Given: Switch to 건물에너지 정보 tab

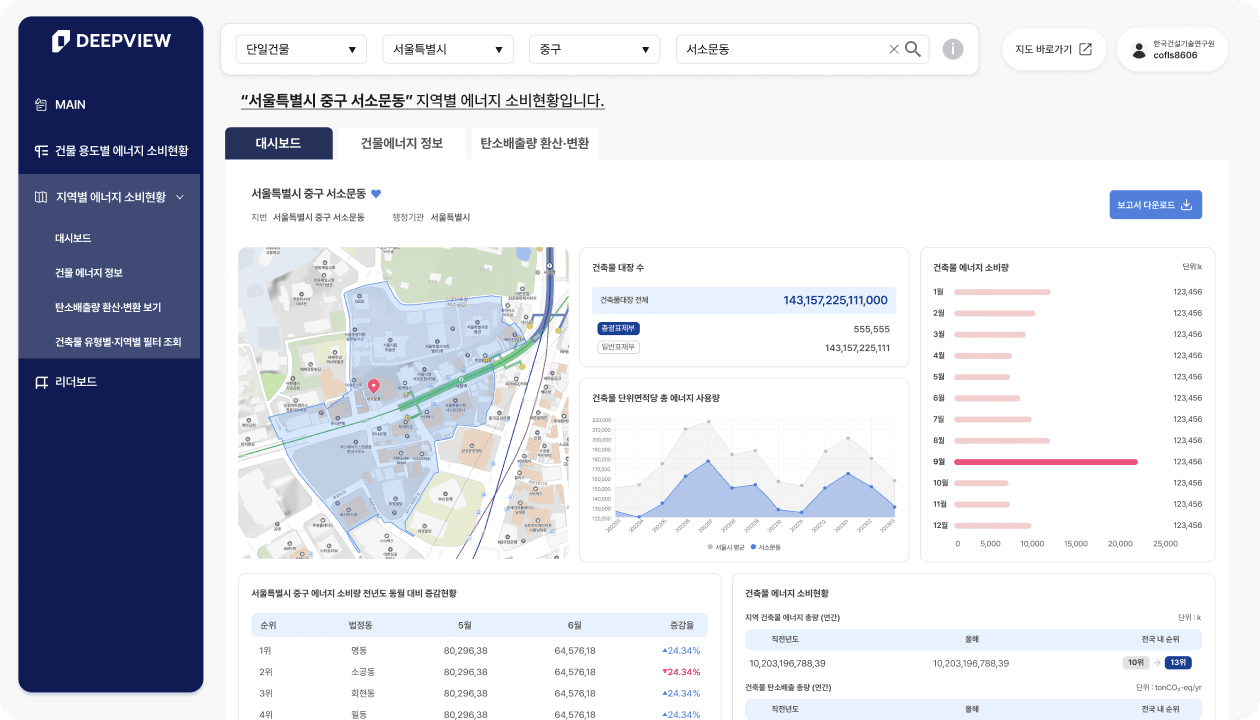Looking at the screenshot, I should (401, 143).
